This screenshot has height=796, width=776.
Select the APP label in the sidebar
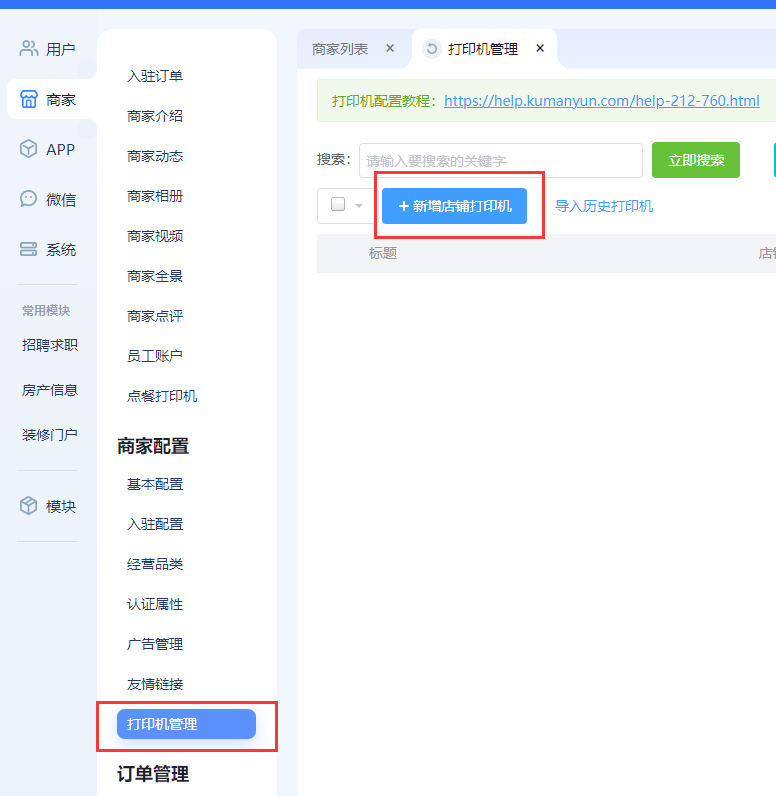pos(60,150)
